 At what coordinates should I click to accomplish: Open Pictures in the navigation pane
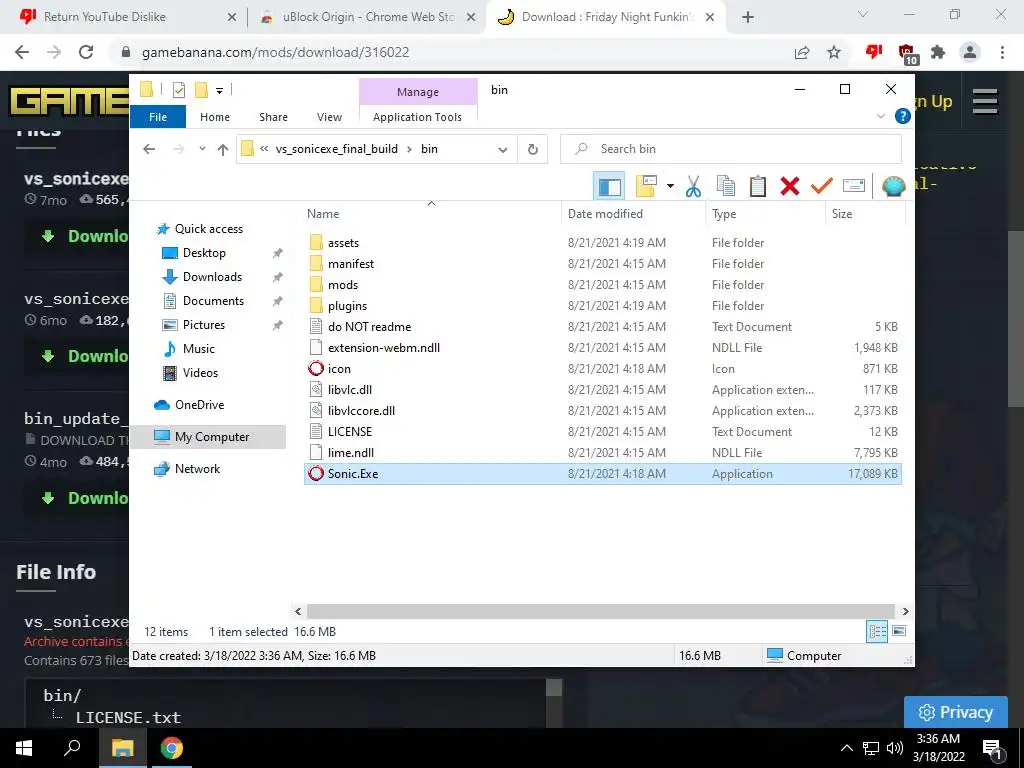click(204, 325)
